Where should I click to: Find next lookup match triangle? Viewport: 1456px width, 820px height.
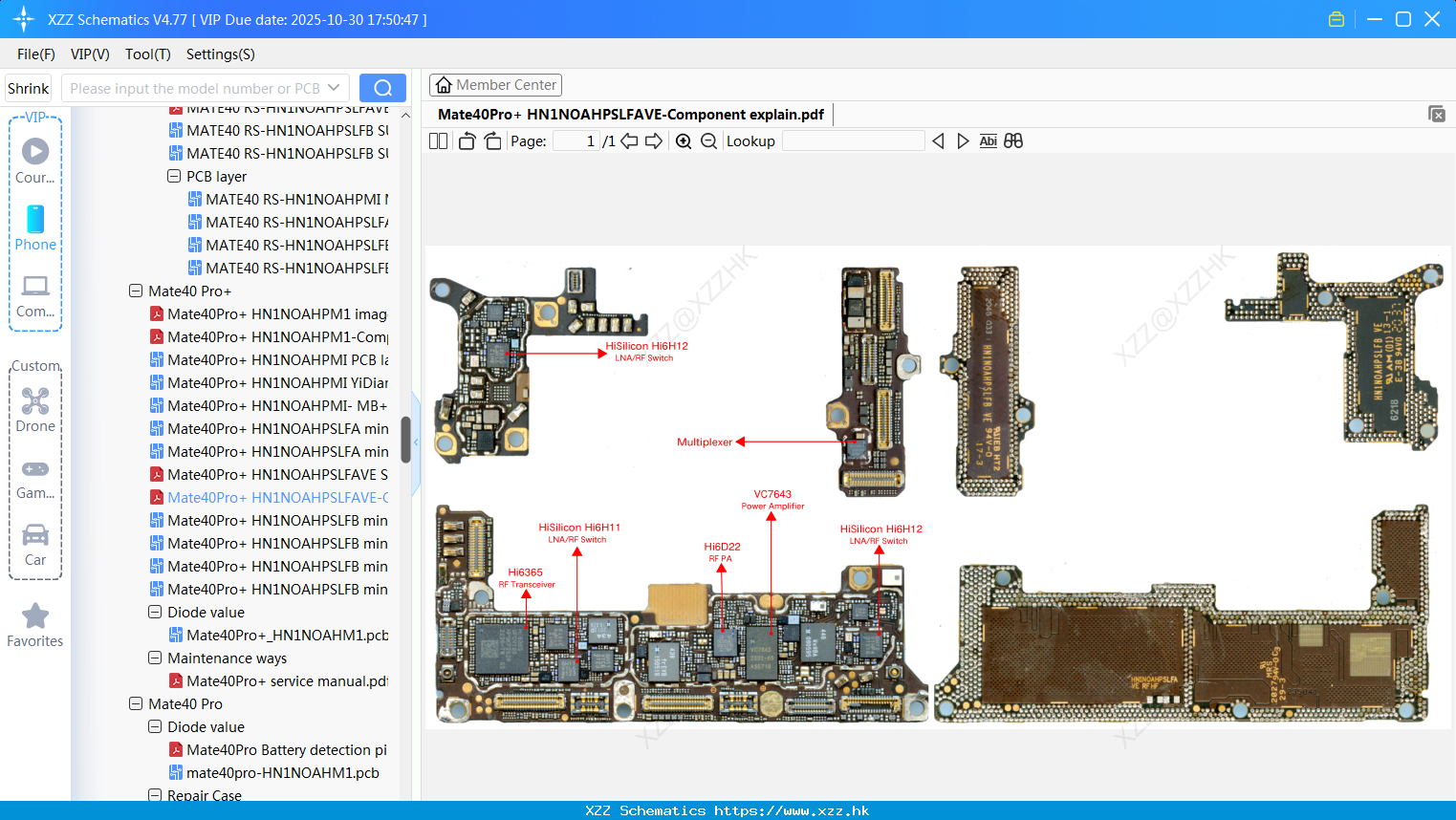point(963,141)
